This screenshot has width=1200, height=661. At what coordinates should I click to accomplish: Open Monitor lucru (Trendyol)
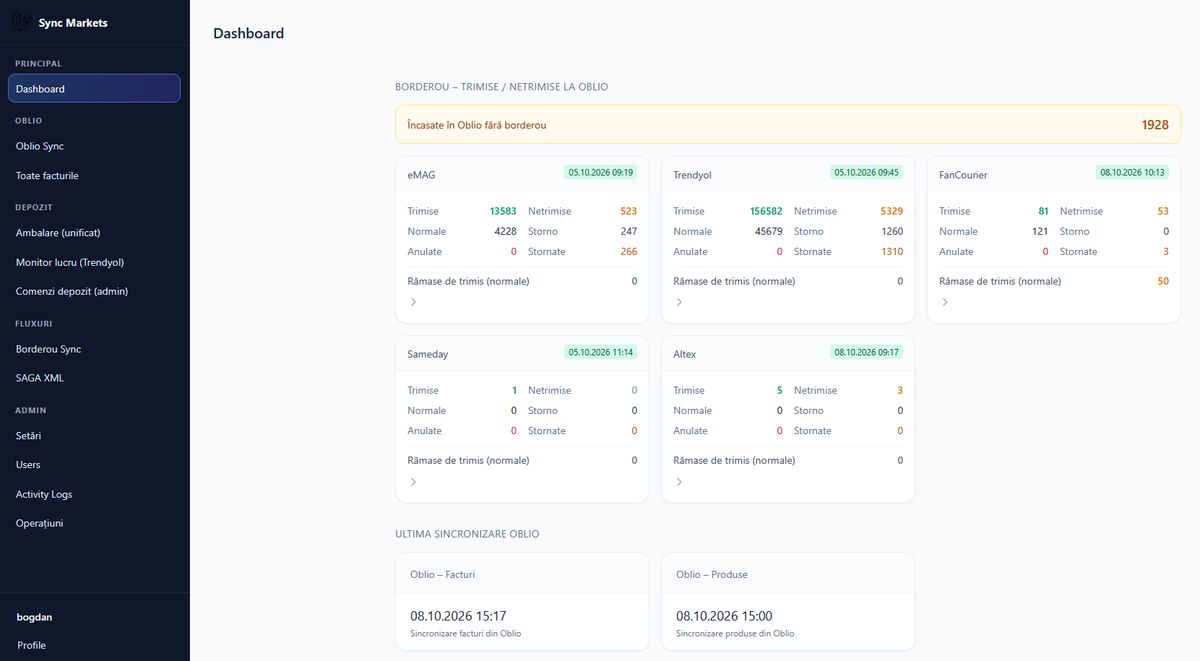pyautogui.click(x=94, y=262)
